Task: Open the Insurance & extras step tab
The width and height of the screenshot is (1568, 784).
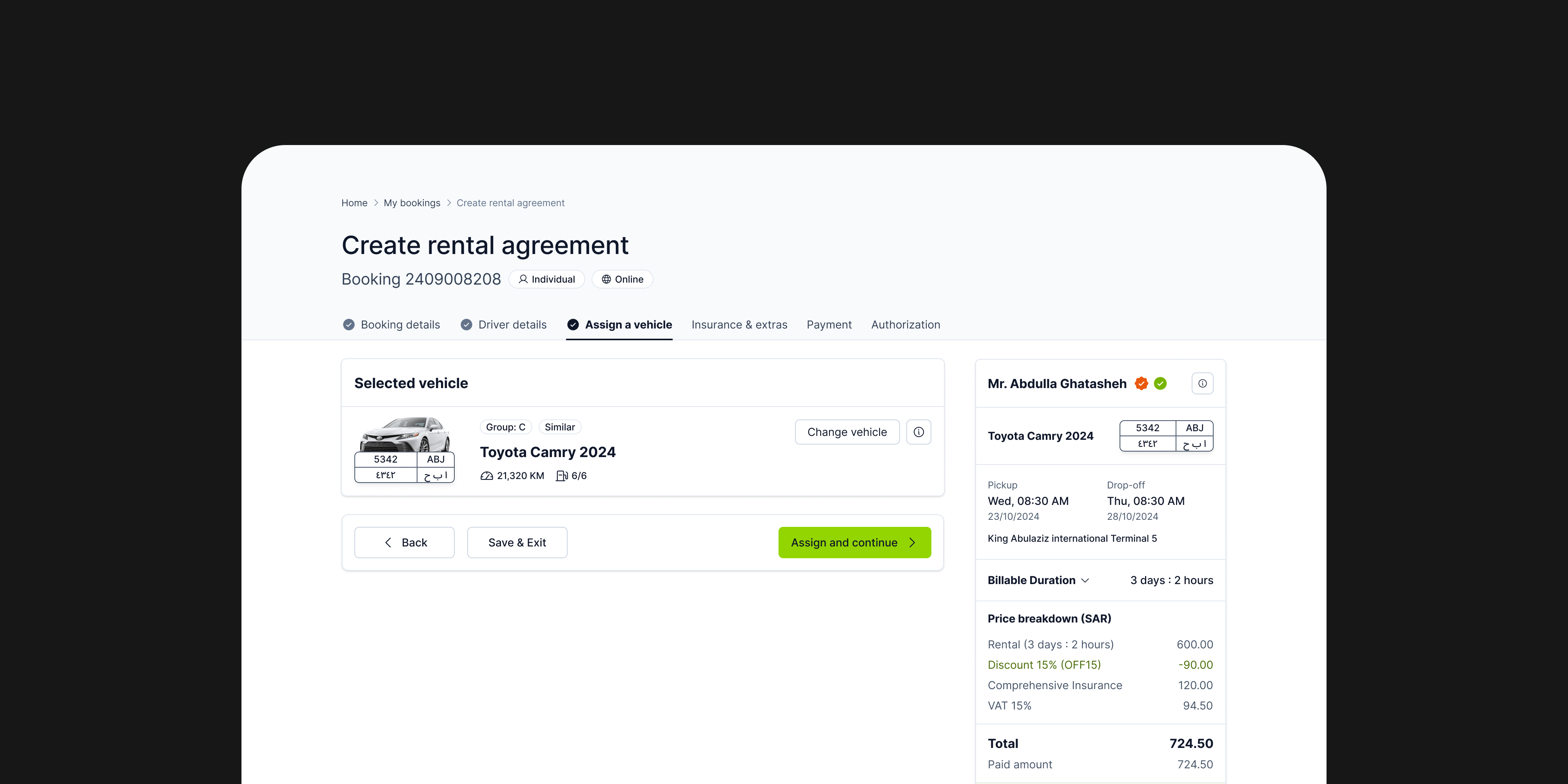Action: (739, 325)
